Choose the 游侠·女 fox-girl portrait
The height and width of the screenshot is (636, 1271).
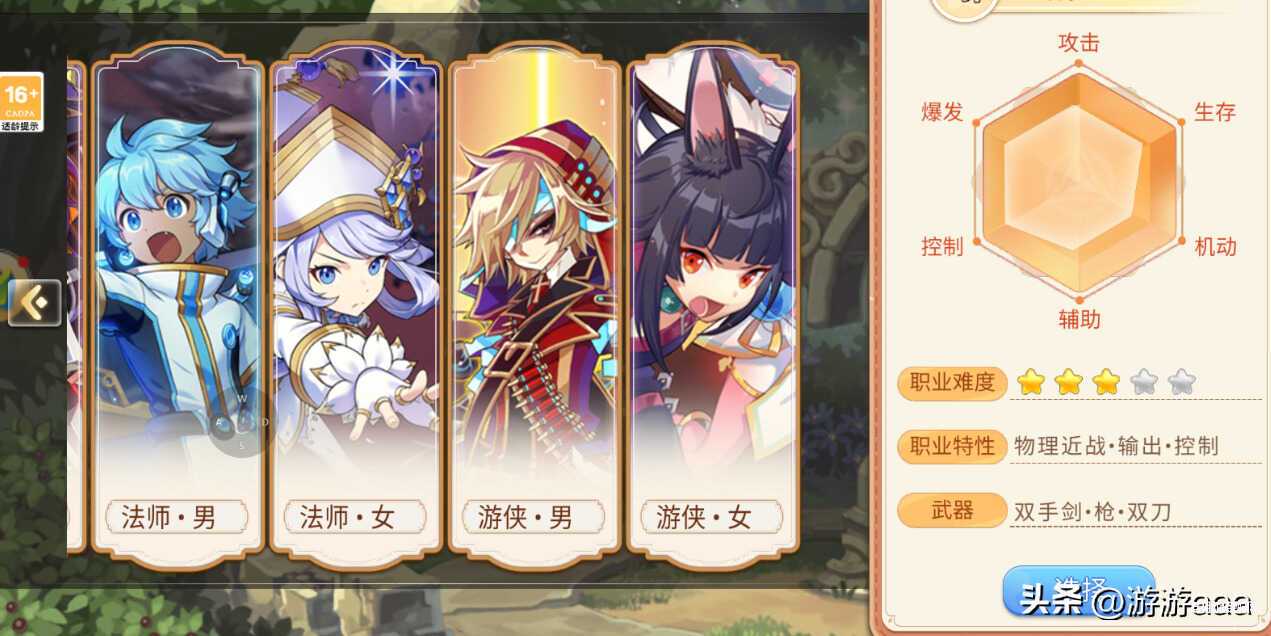[x=713, y=305]
